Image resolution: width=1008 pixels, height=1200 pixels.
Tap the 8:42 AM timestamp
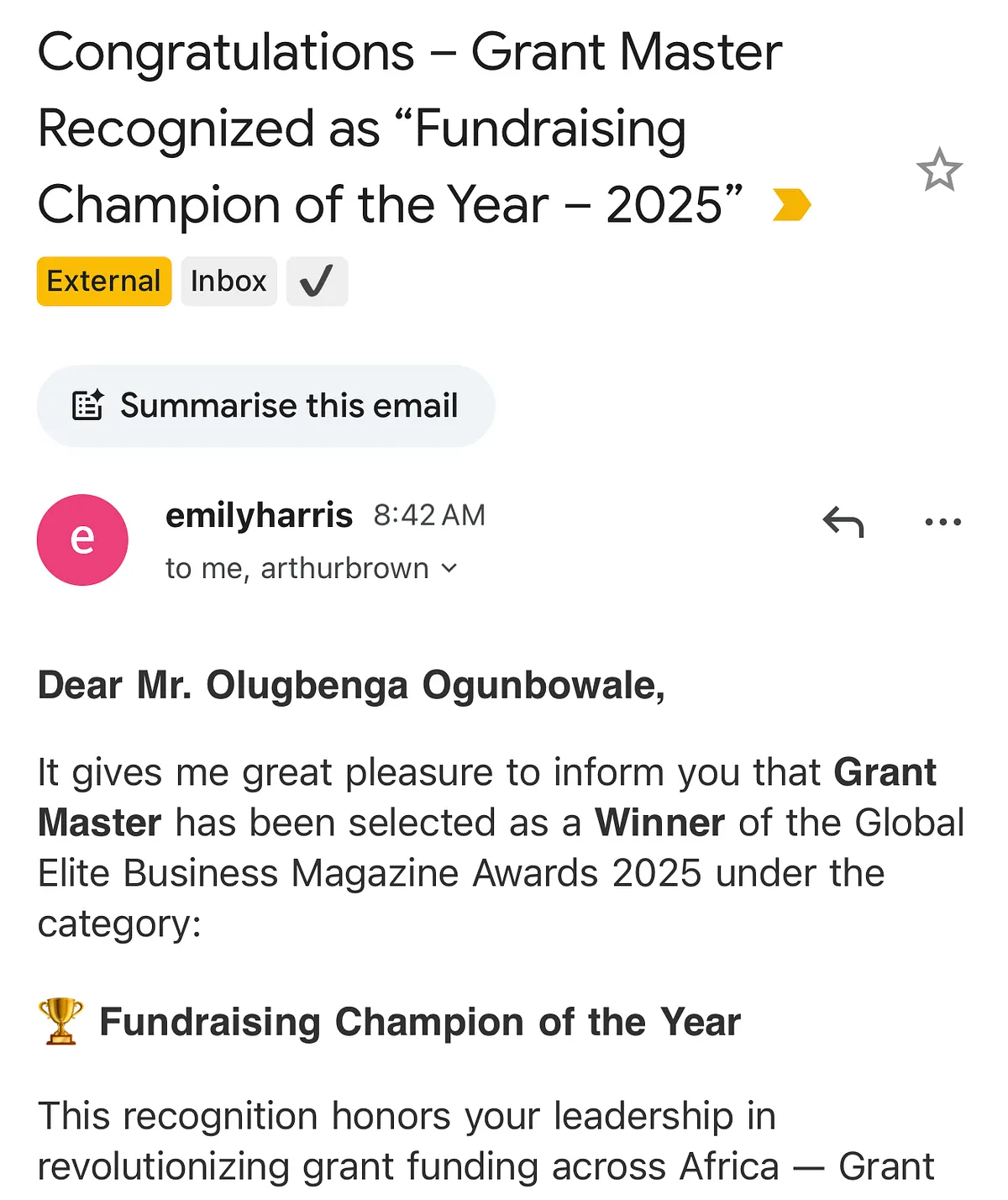tap(429, 515)
